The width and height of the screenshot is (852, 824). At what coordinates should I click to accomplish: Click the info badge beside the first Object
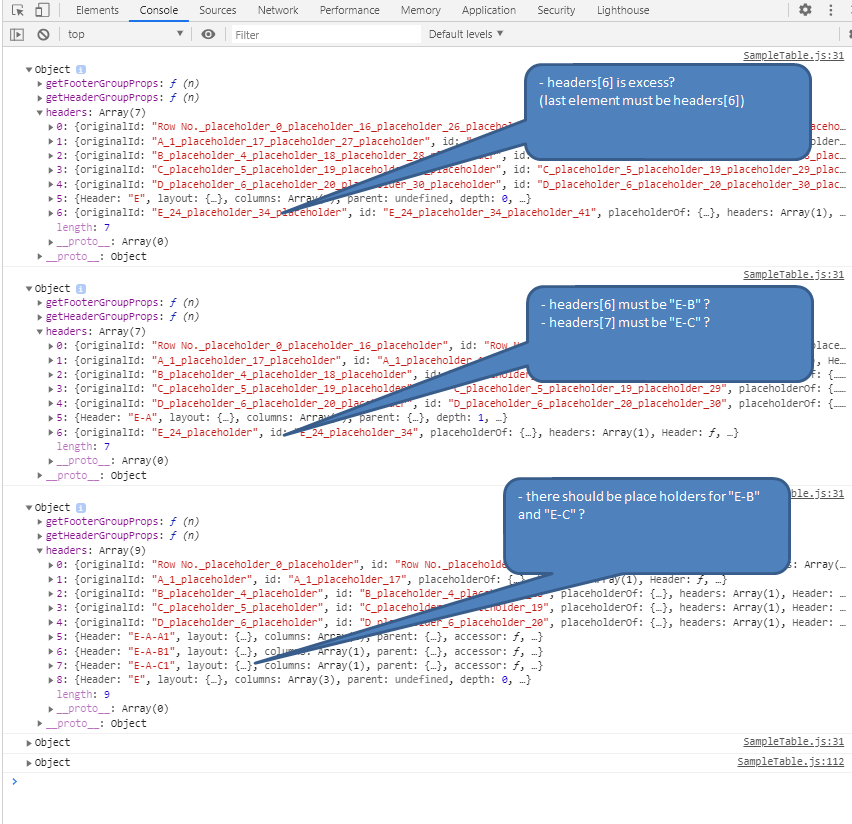coord(81,70)
